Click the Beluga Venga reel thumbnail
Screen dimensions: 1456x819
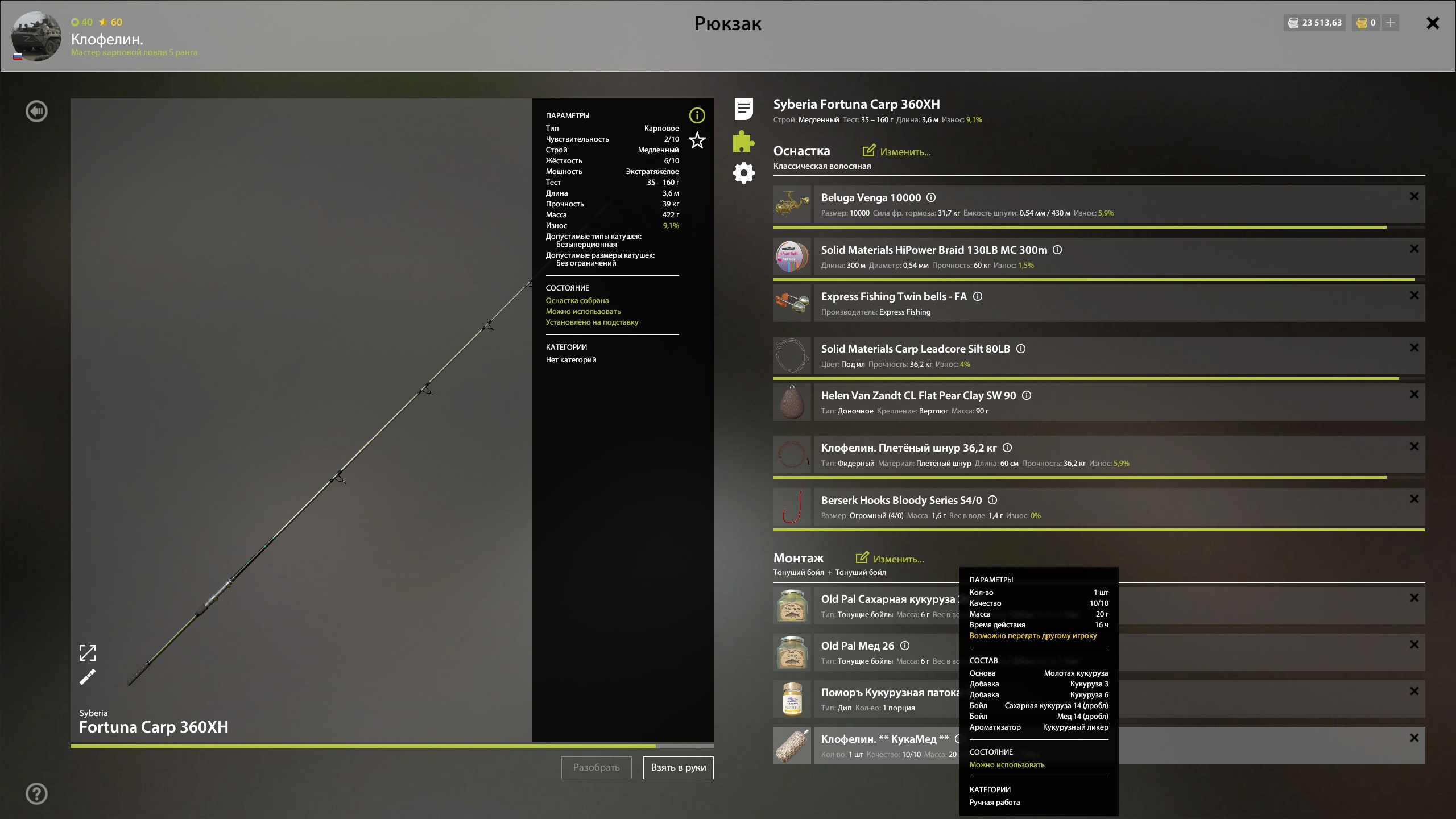[x=792, y=204]
